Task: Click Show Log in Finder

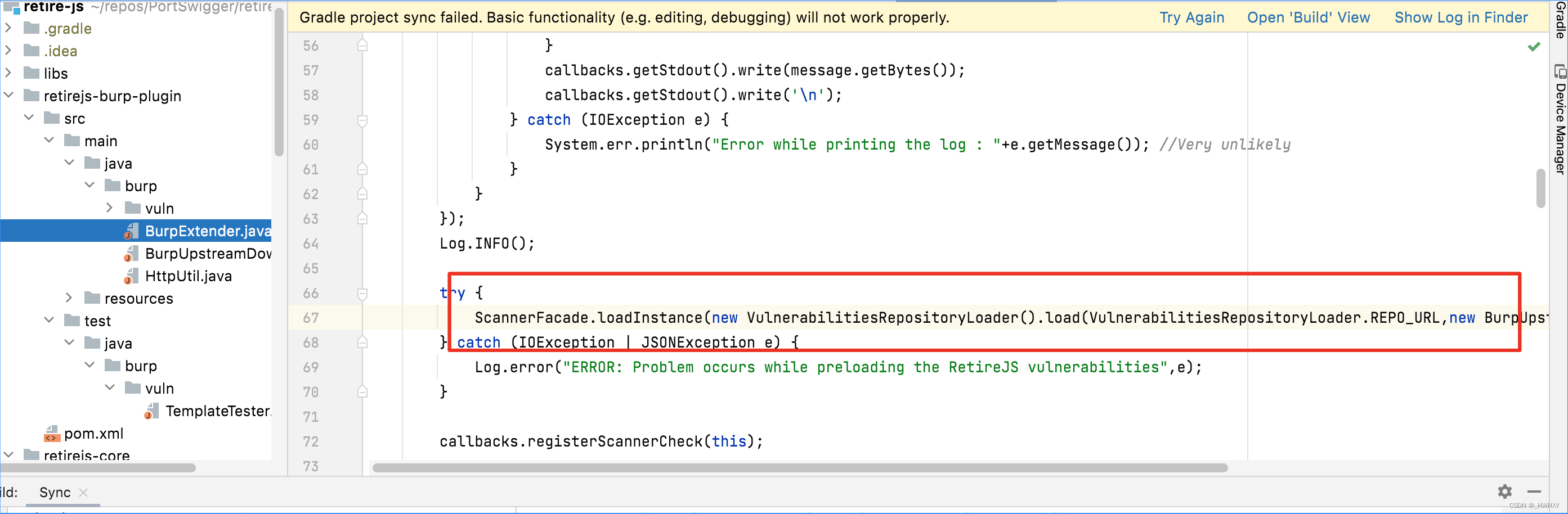Action: tap(1461, 17)
